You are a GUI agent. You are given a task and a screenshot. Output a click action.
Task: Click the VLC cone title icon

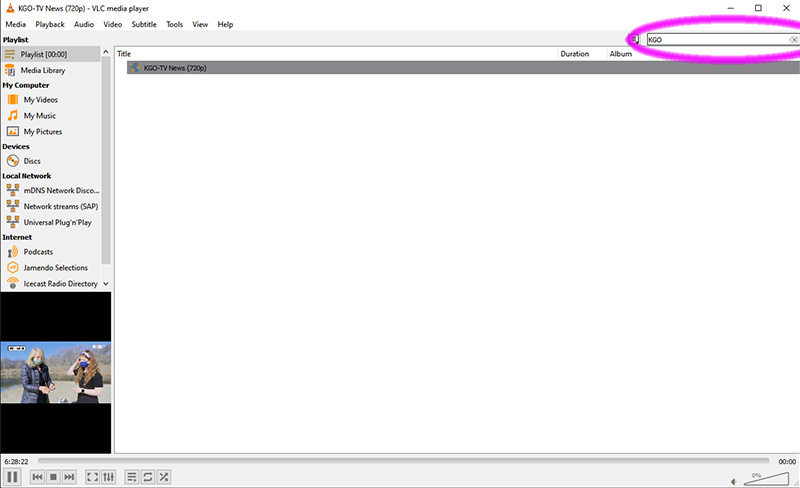pos(10,8)
